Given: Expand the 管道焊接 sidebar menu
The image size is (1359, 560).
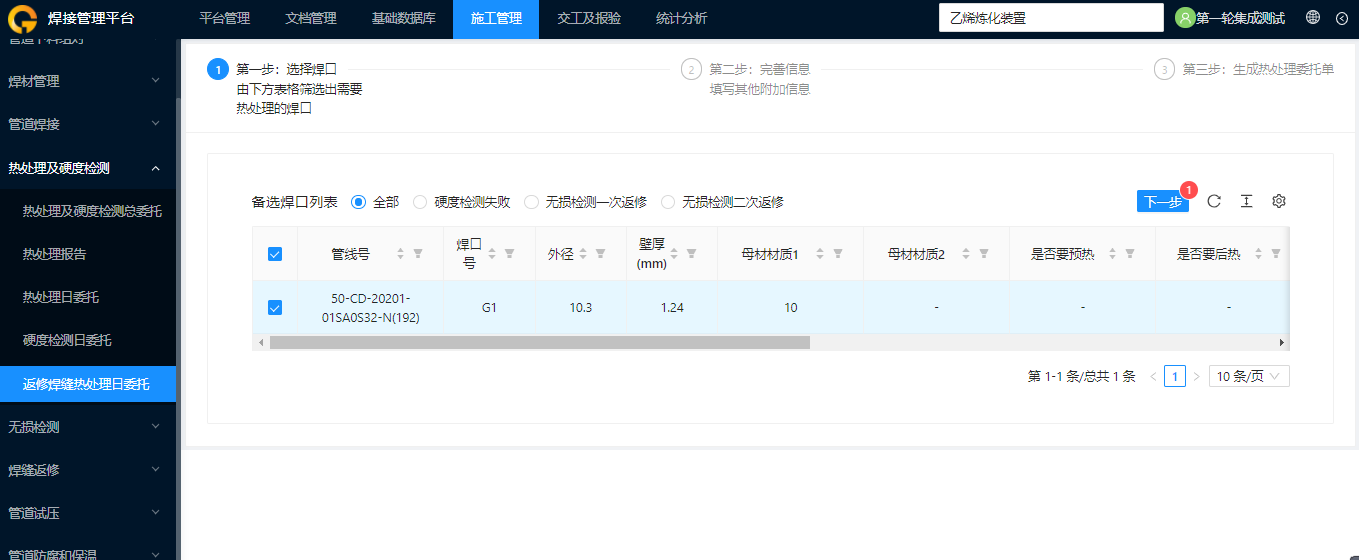Looking at the screenshot, I should point(88,124).
